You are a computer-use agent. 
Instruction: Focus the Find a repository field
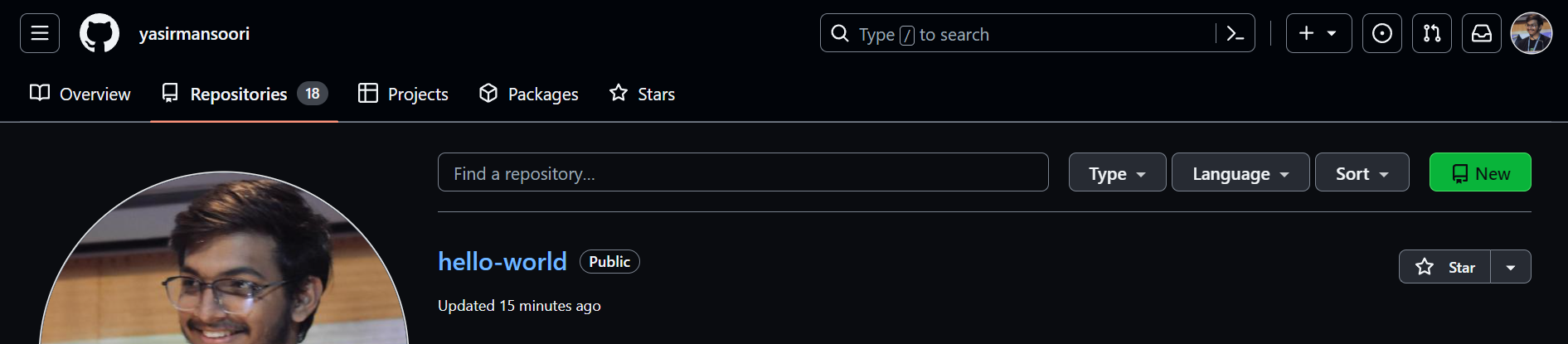pos(743,172)
